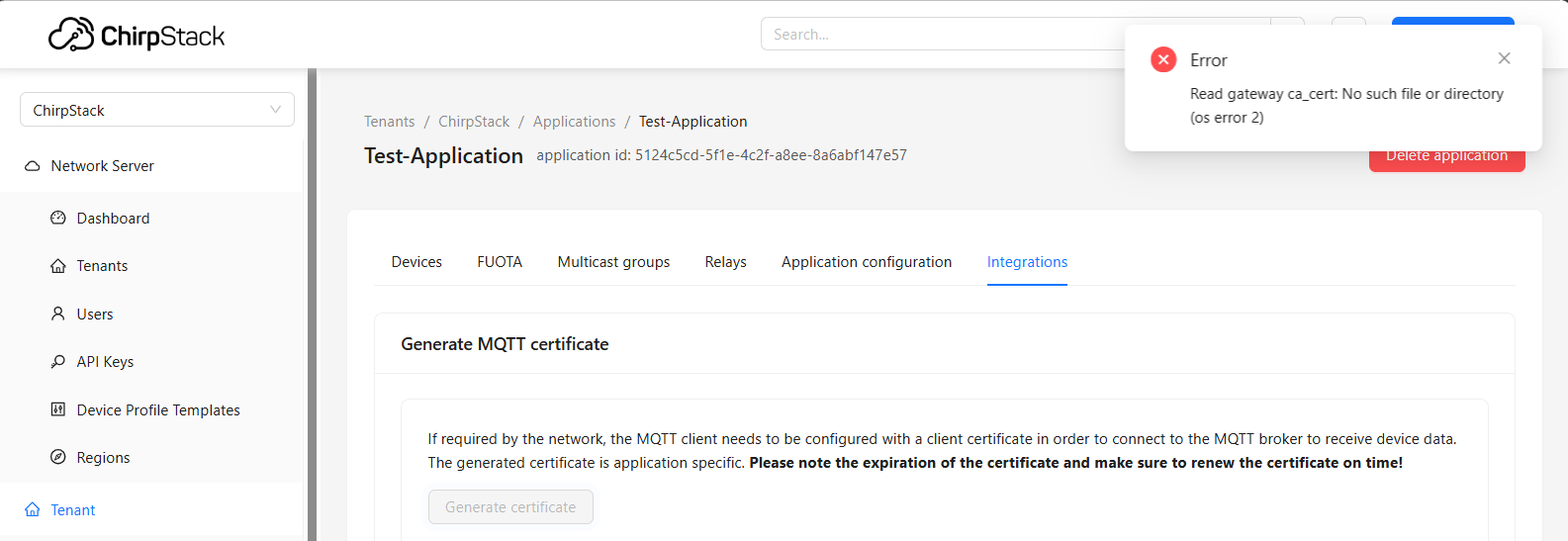The height and width of the screenshot is (541, 1568).
Task: Switch to the FUOTA tab
Action: (x=500, y=262)
